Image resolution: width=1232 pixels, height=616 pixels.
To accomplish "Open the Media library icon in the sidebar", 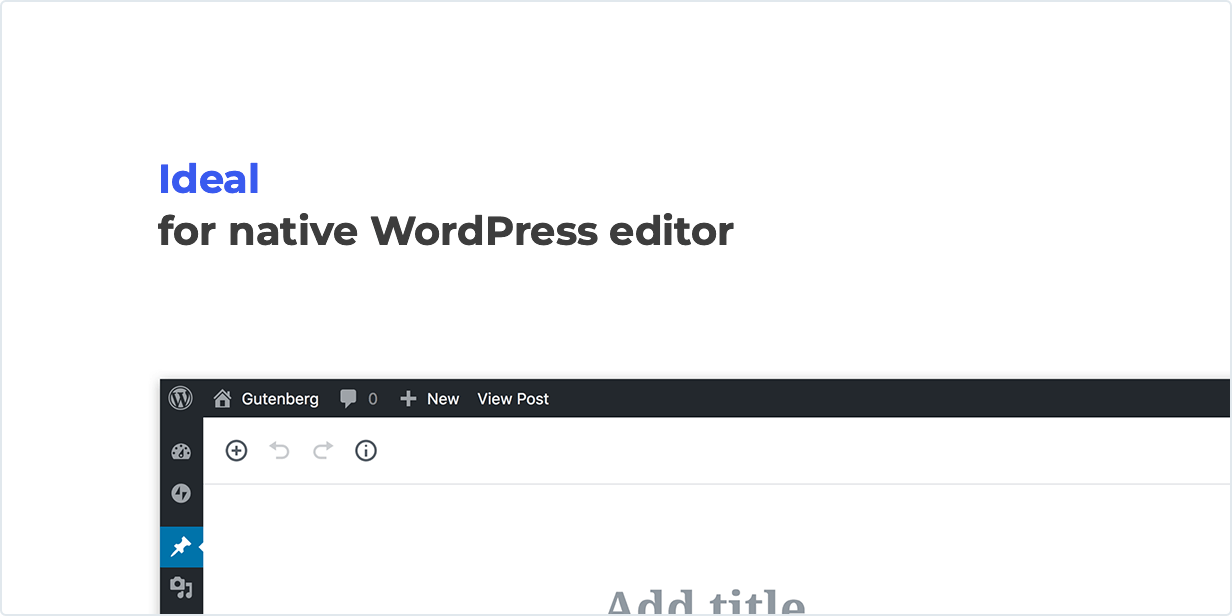I will [181, 590].
